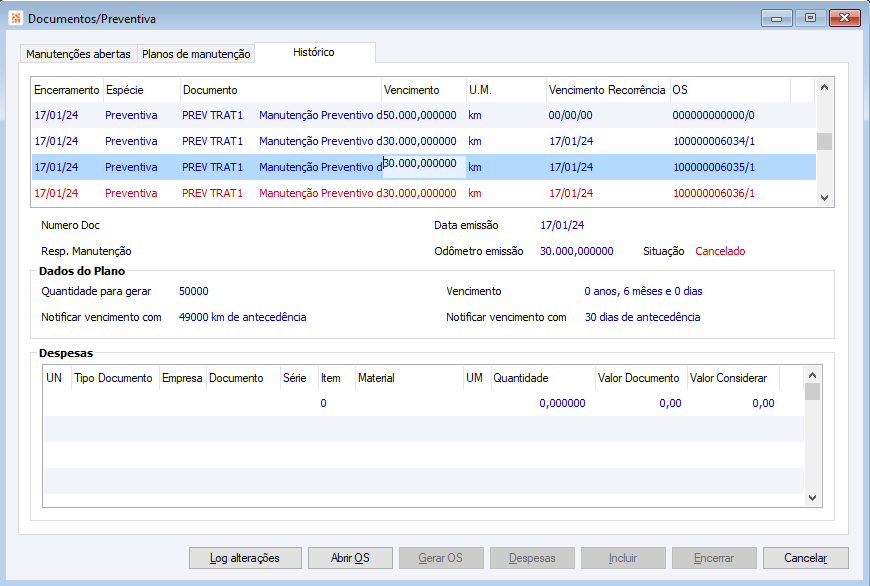Click the OS column header
The width and height of the screenshot is (870, 586).
tap(680, 90)
